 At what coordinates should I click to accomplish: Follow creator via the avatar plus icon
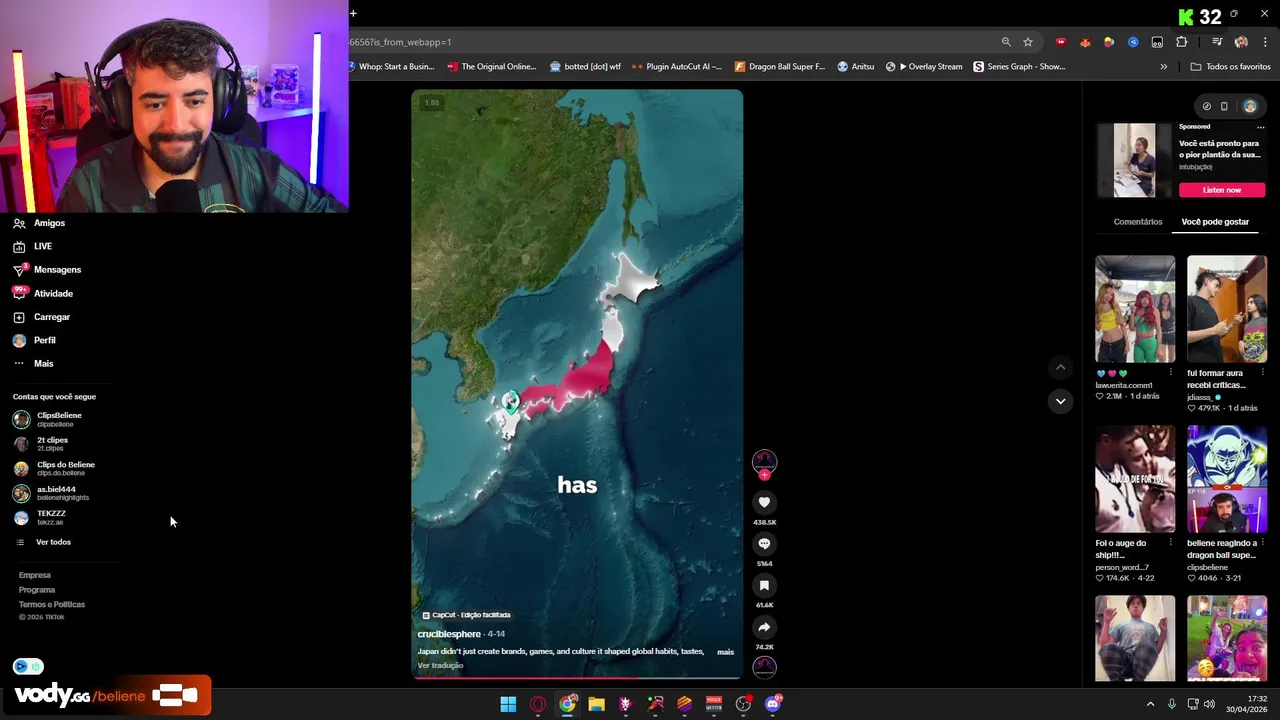pyautogui.click(x=764, y=475)
